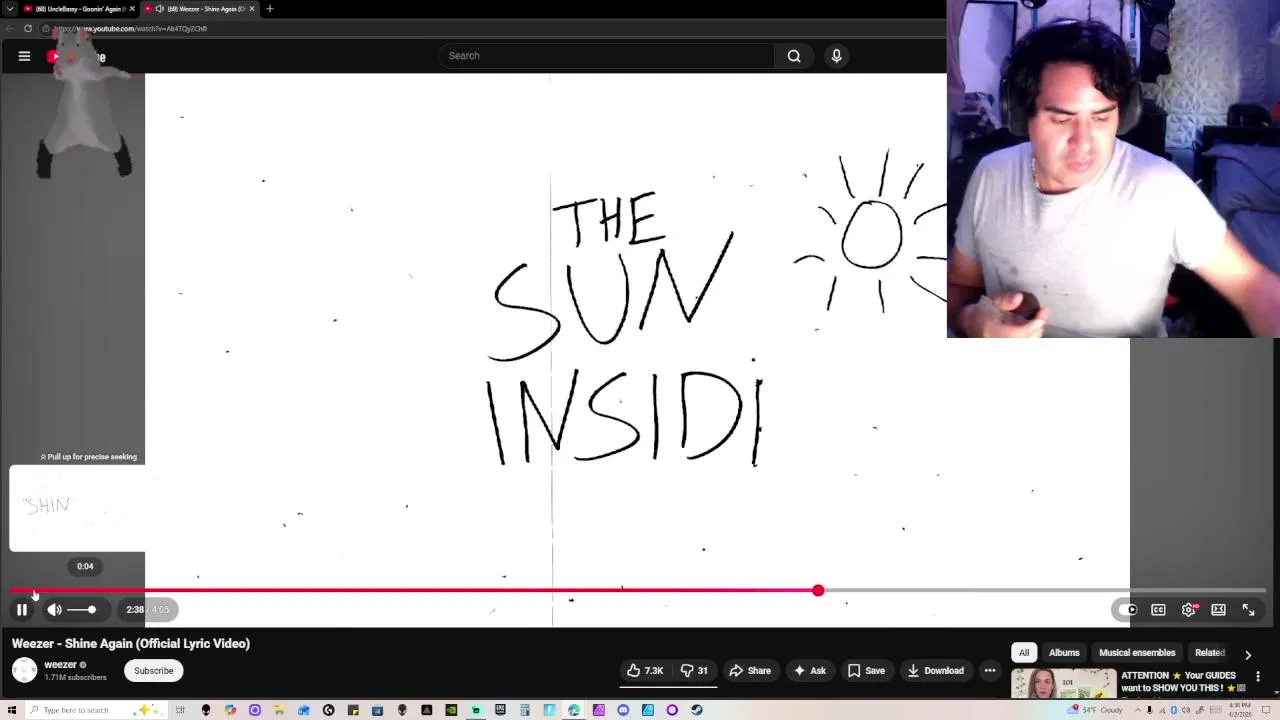Screen dimensions: 1280x720
Task: Mute the video using the speaker icon
Action: coord(54,609)
